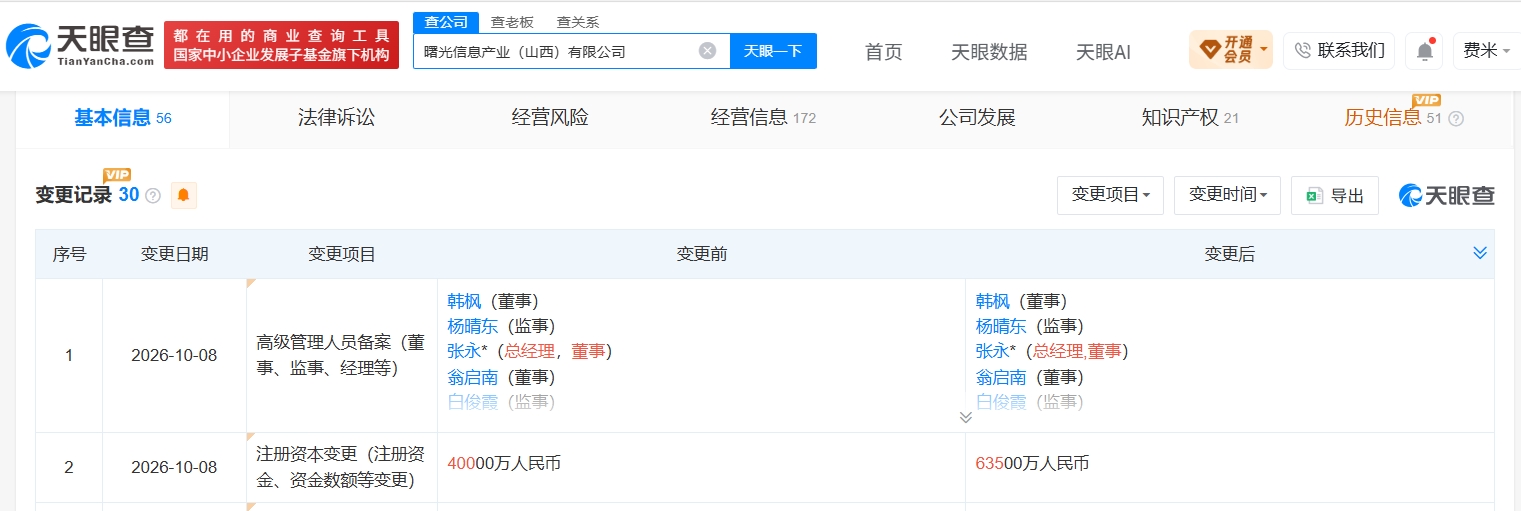Image resolution: width=1521 pixels, height=511 pixels.
Task: Click help icon beside 变更记录 30
Action: click(x=153, y=196)
